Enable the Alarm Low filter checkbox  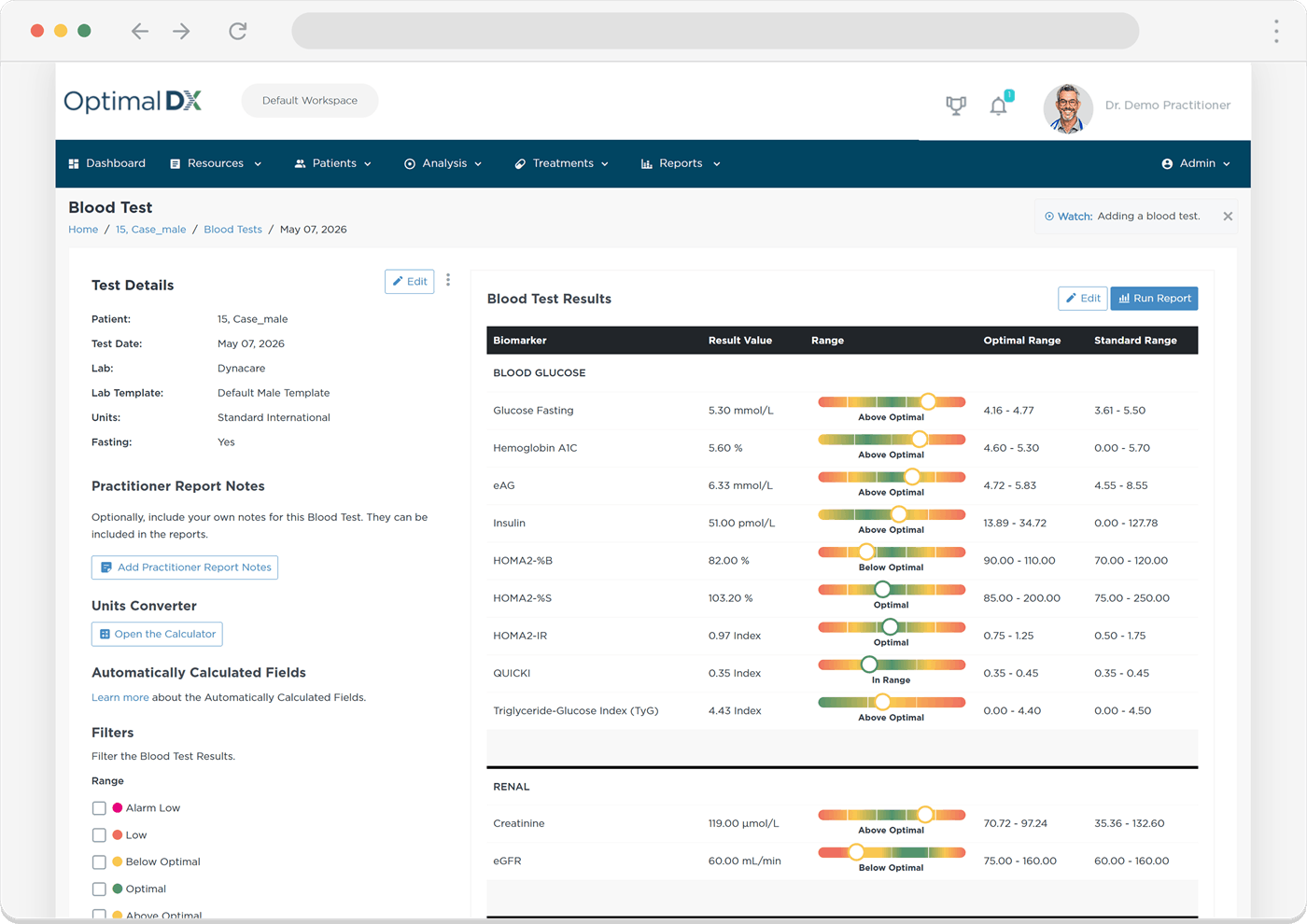pyautogui.click(x=99, y=808)
